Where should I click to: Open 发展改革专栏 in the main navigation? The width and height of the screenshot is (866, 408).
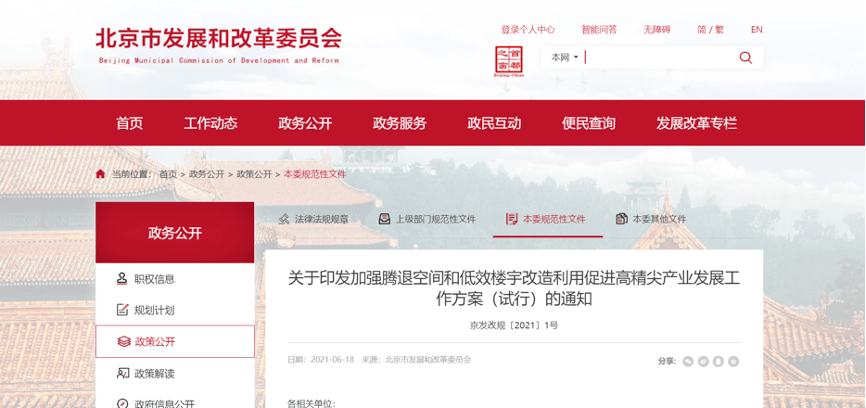[696, 123]
